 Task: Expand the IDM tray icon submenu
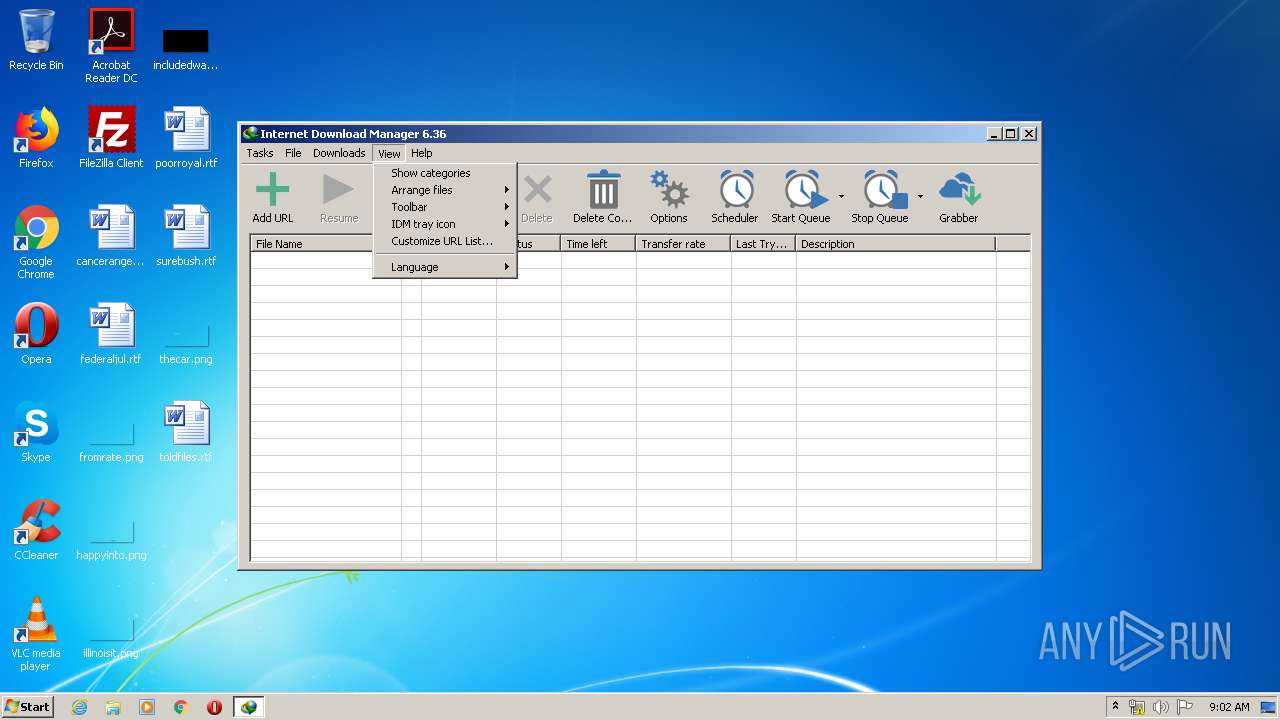[x=445, y=224]
